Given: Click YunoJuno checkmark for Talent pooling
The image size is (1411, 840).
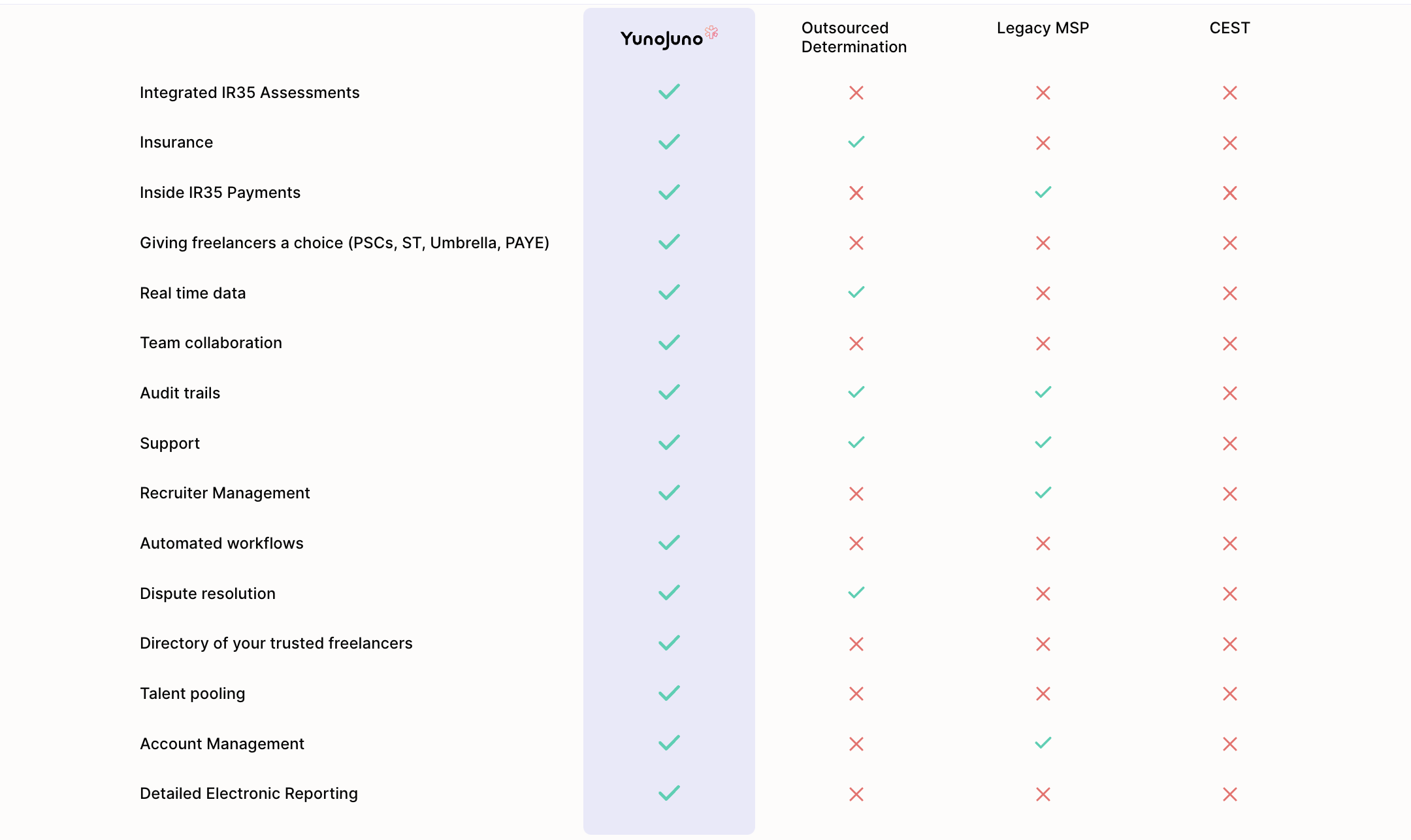Looking at the screenshot, I should pos(669,693).
